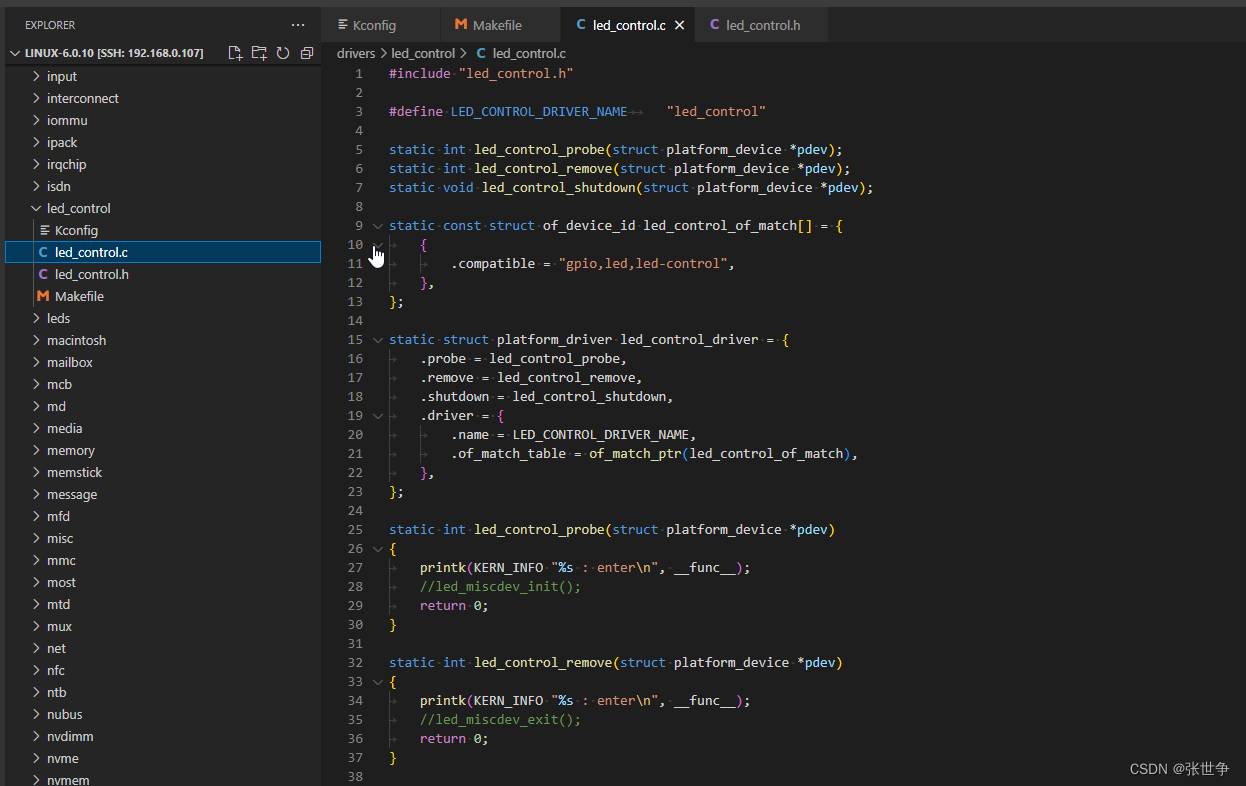Image resolution: width=1246 pixels, height=786 pixels.
Task: Click the Kconfig tab's file icon
Action: 343,25
